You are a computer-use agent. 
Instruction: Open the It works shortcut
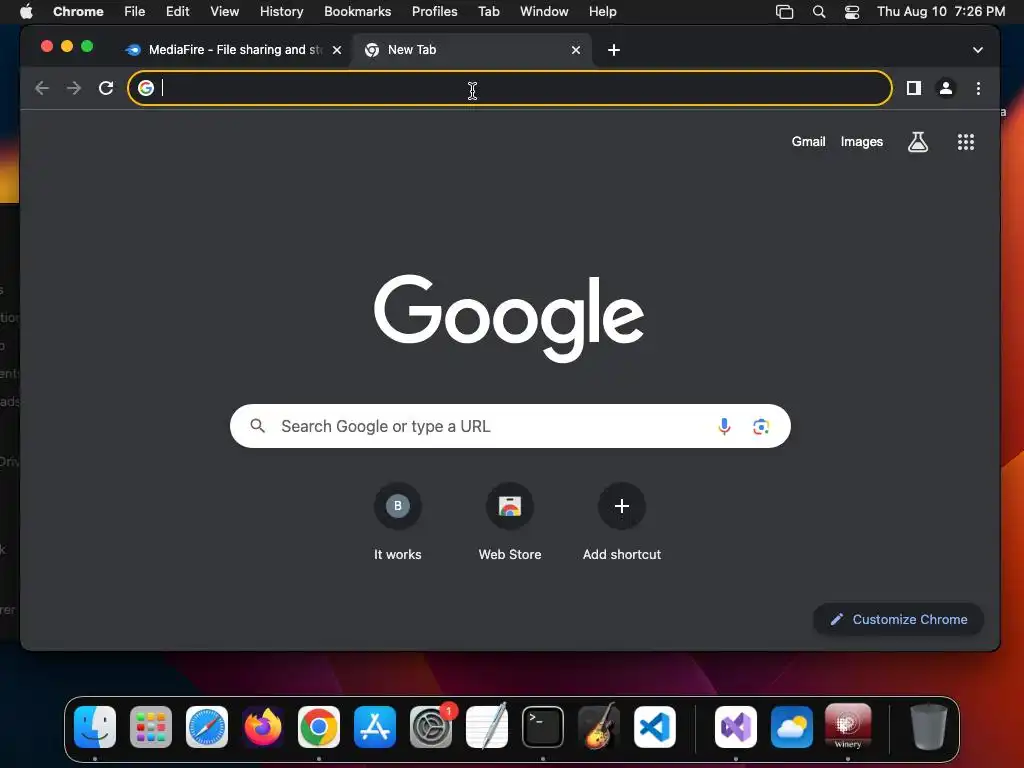pyautogui.click(x=398, y=522)
